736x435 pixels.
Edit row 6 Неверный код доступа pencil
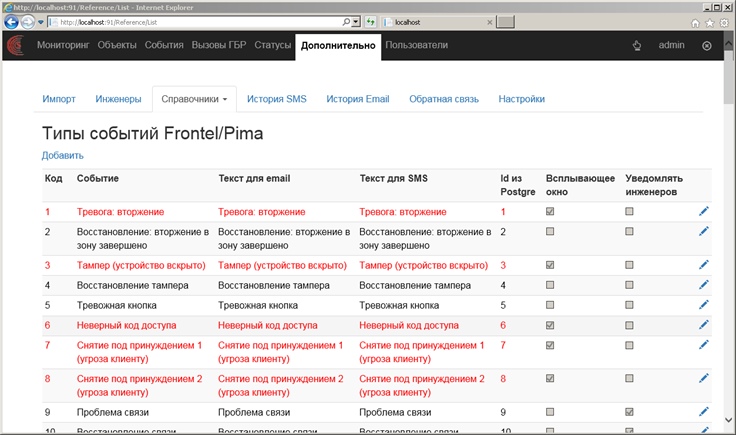[x=703, y=325]
